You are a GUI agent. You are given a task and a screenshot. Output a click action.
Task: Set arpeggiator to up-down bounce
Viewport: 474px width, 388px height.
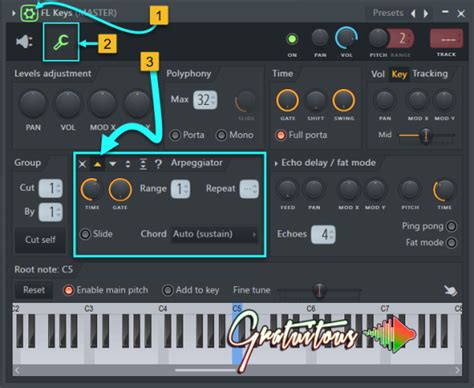[128, 164]
